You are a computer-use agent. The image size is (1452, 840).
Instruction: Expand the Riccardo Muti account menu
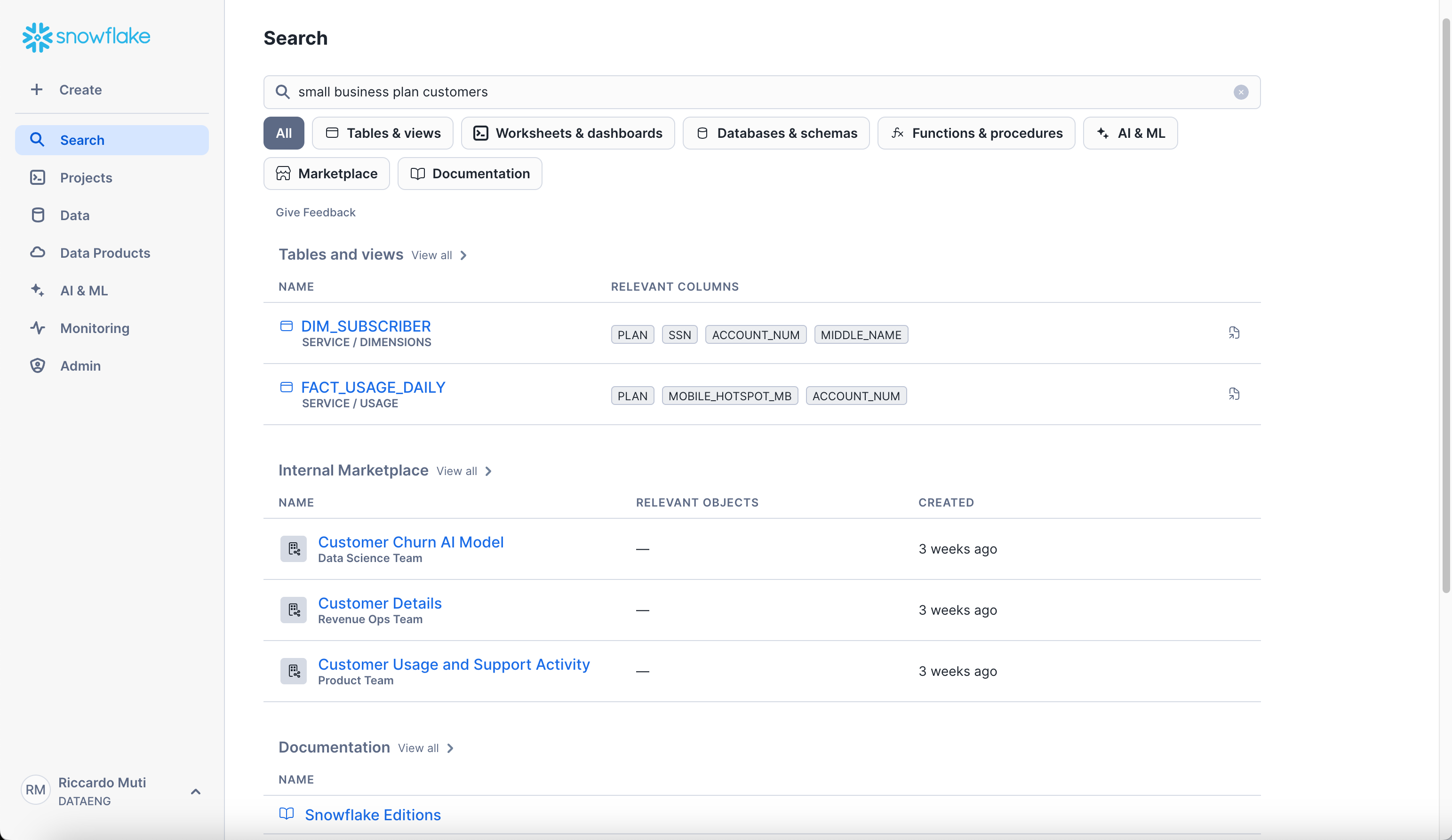(195, 792)
